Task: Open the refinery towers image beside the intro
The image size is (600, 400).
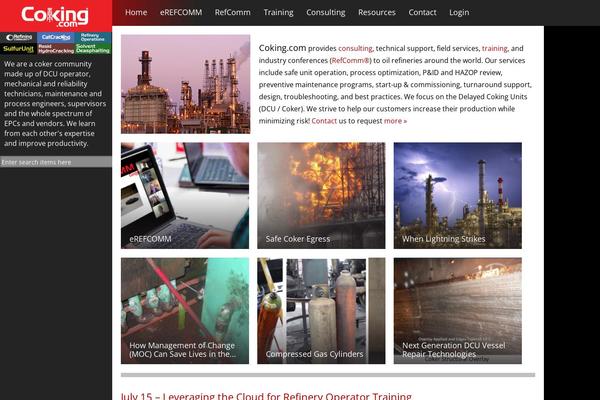Action: point(186,84)
